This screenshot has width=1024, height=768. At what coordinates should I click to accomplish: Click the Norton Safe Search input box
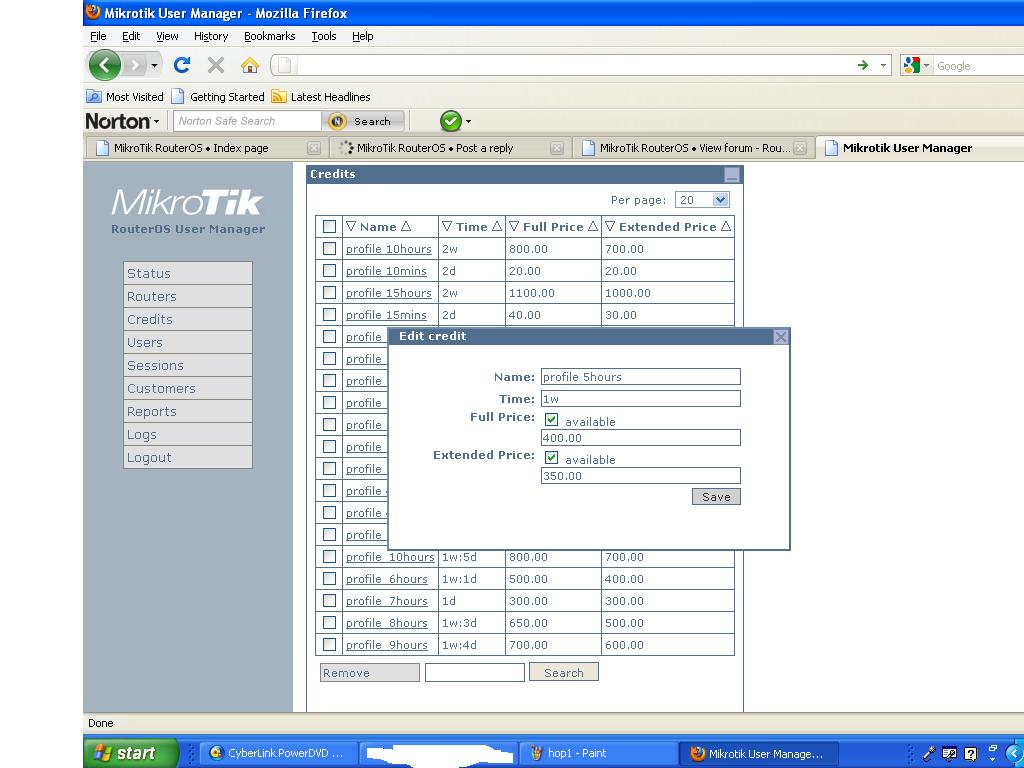point(247,121)
